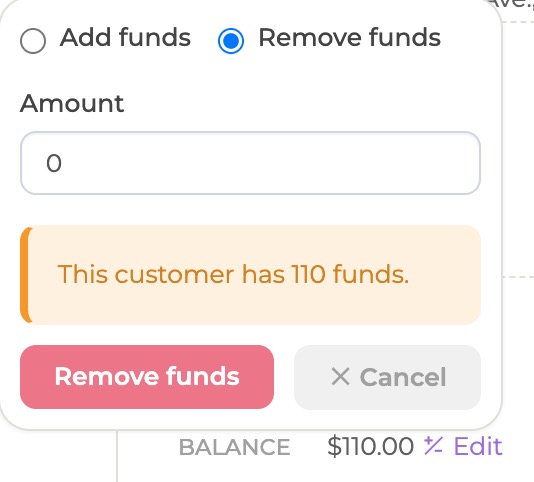Click the red Remove funds button

[147, 377]
